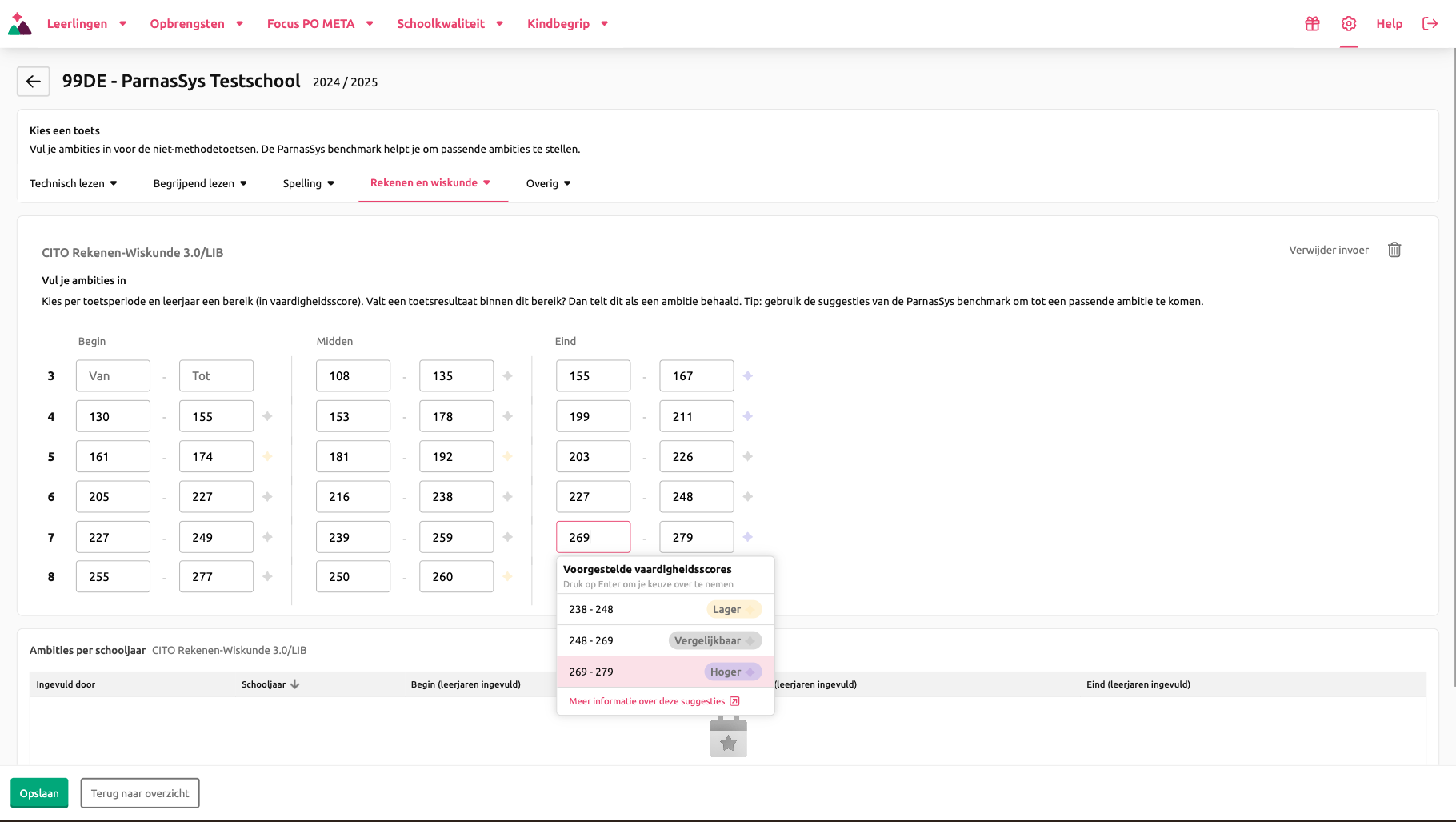Click the grade 3 Midden field containing 108
Screen dimensions: 1456x822
pyautogui.click(x=353, y=375)
